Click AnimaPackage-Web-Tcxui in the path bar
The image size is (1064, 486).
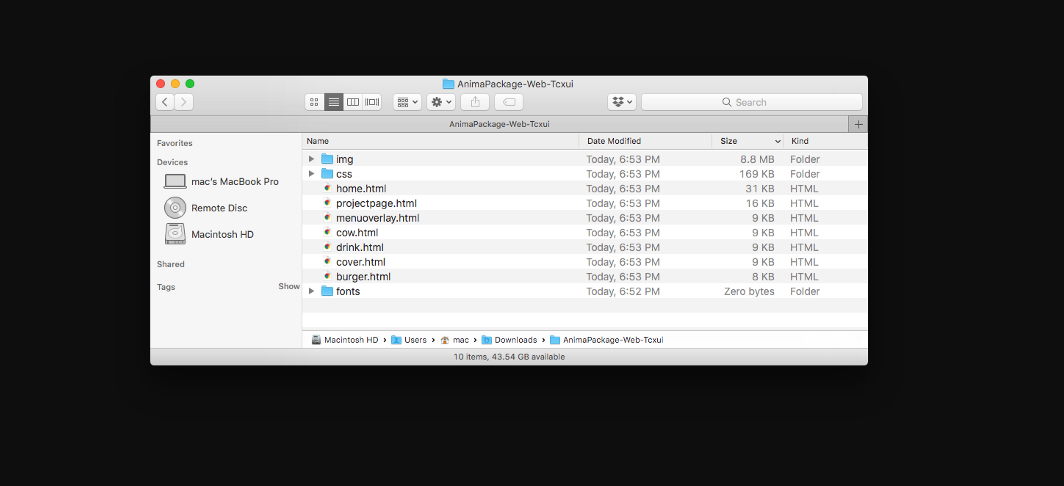(606, 340)
